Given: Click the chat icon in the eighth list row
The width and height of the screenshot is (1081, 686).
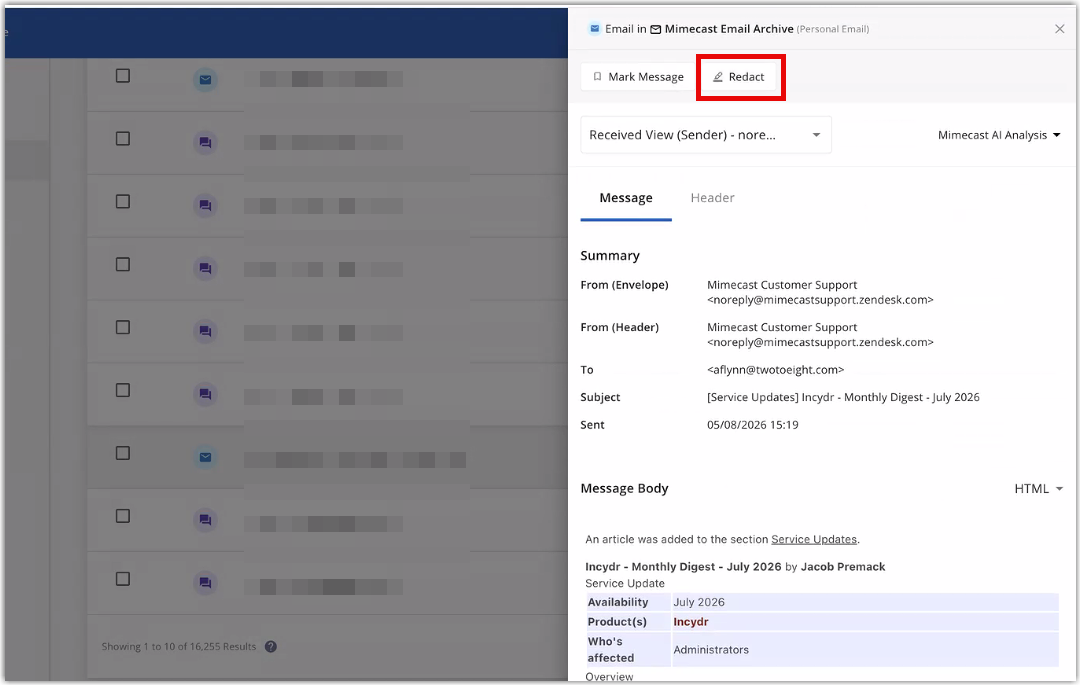Looking at the screenshot, I should coord(205,520).
